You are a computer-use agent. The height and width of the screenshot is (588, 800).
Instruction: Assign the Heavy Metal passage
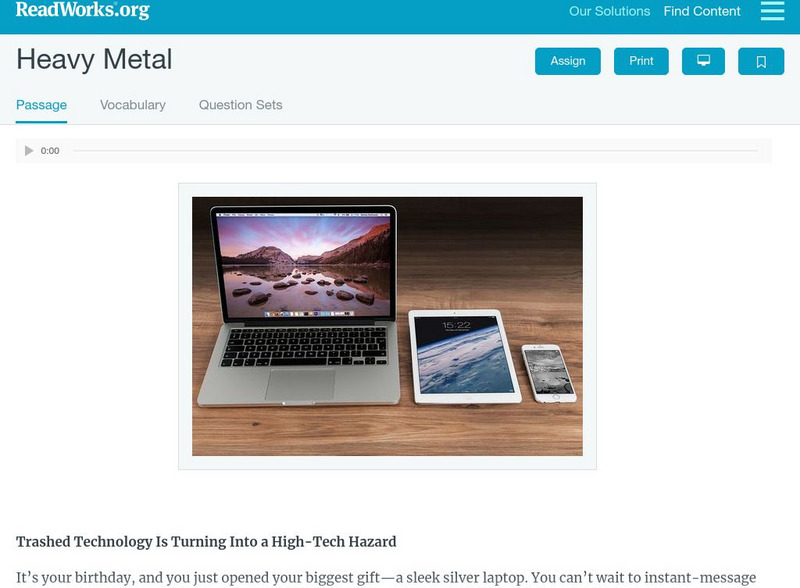[x=567, y=61]
